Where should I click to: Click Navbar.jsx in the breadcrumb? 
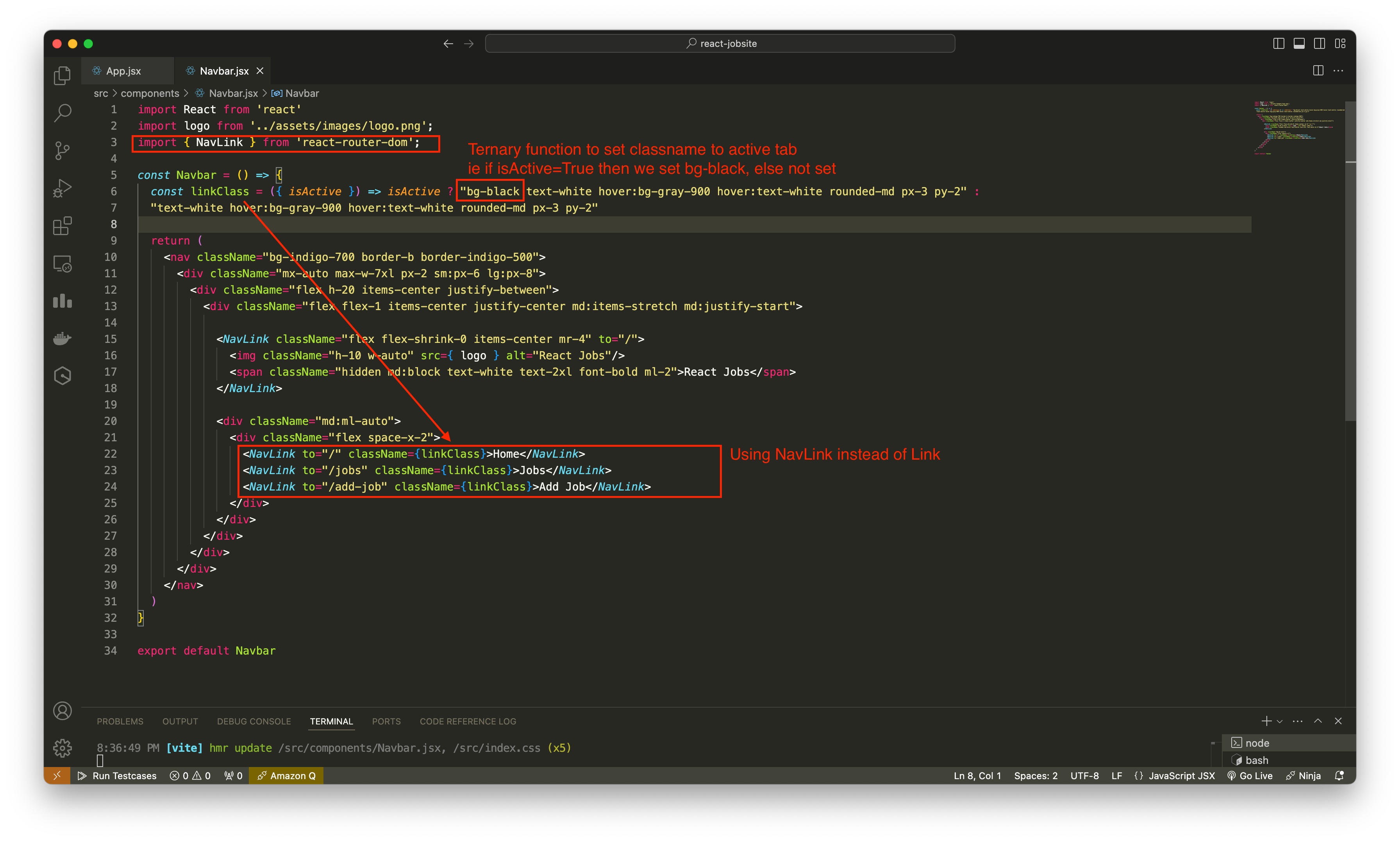pyautogui.click(x=233, y=93)
